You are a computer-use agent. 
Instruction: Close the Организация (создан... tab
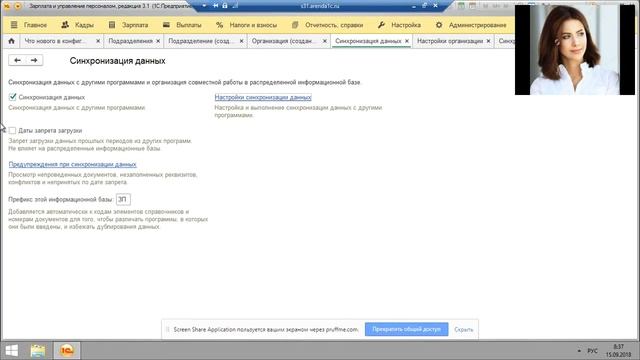(325, 41)
